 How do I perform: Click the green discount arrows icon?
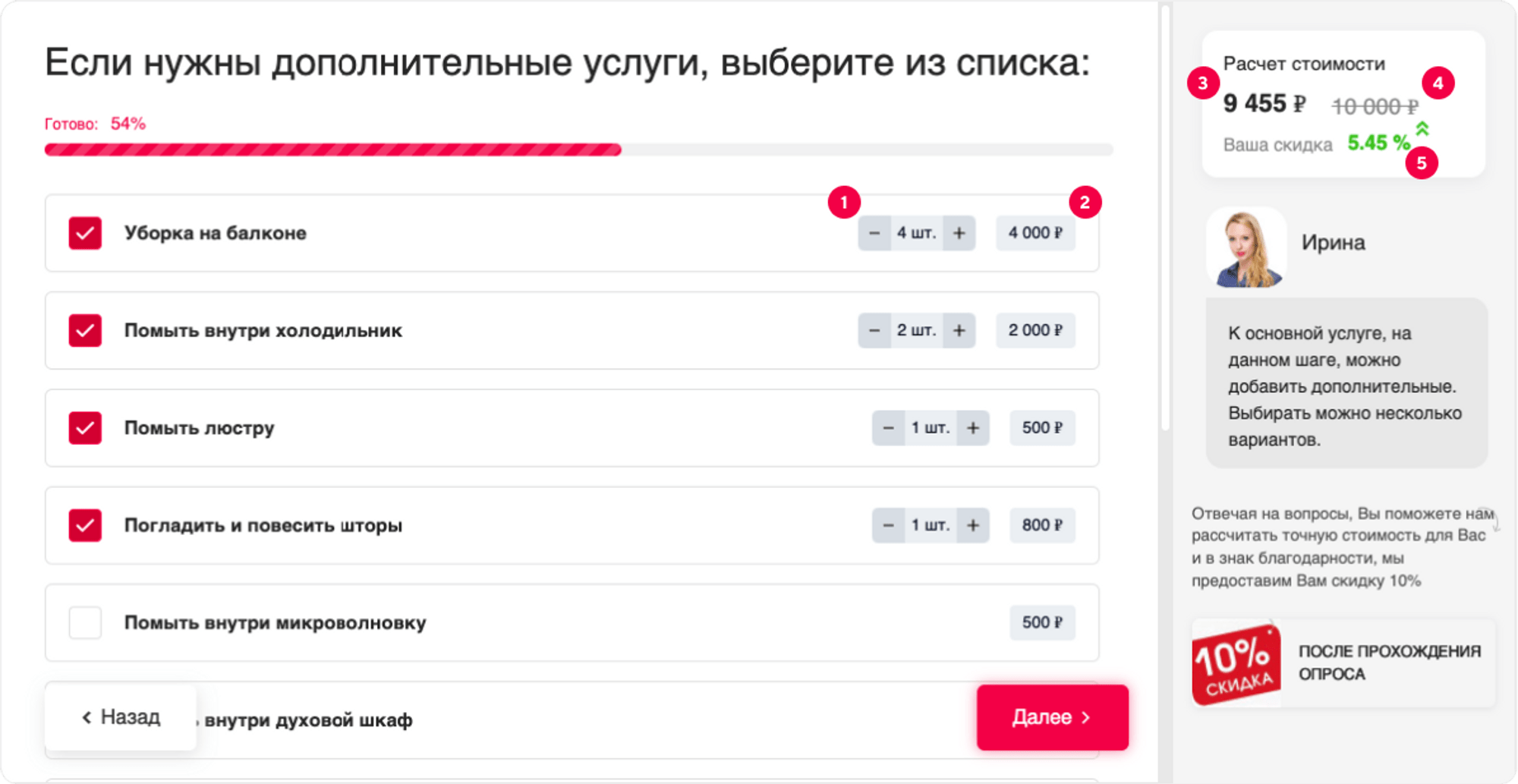coord(1422,128)
